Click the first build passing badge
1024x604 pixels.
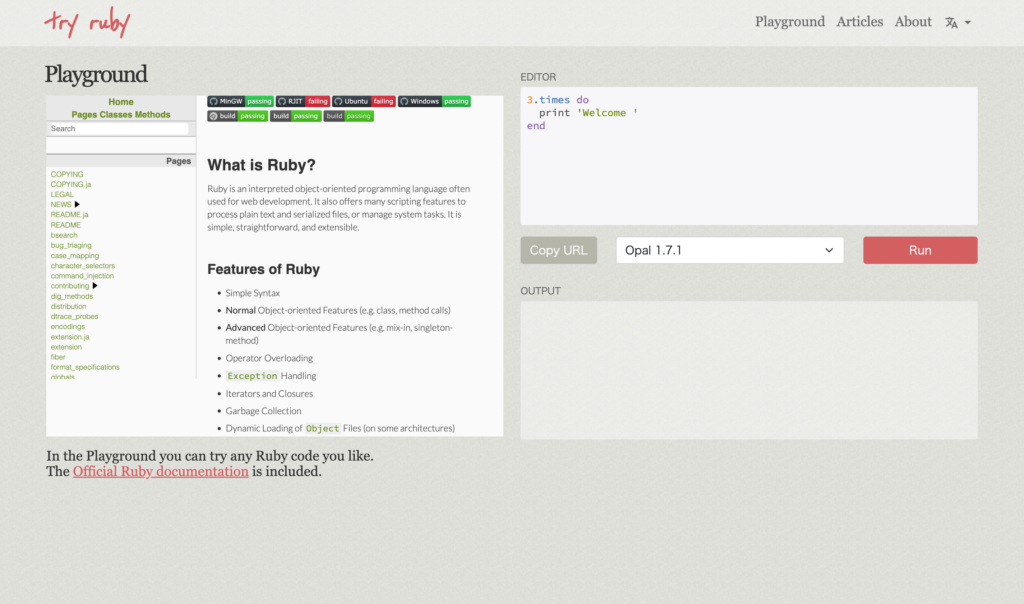click(237, 116)
